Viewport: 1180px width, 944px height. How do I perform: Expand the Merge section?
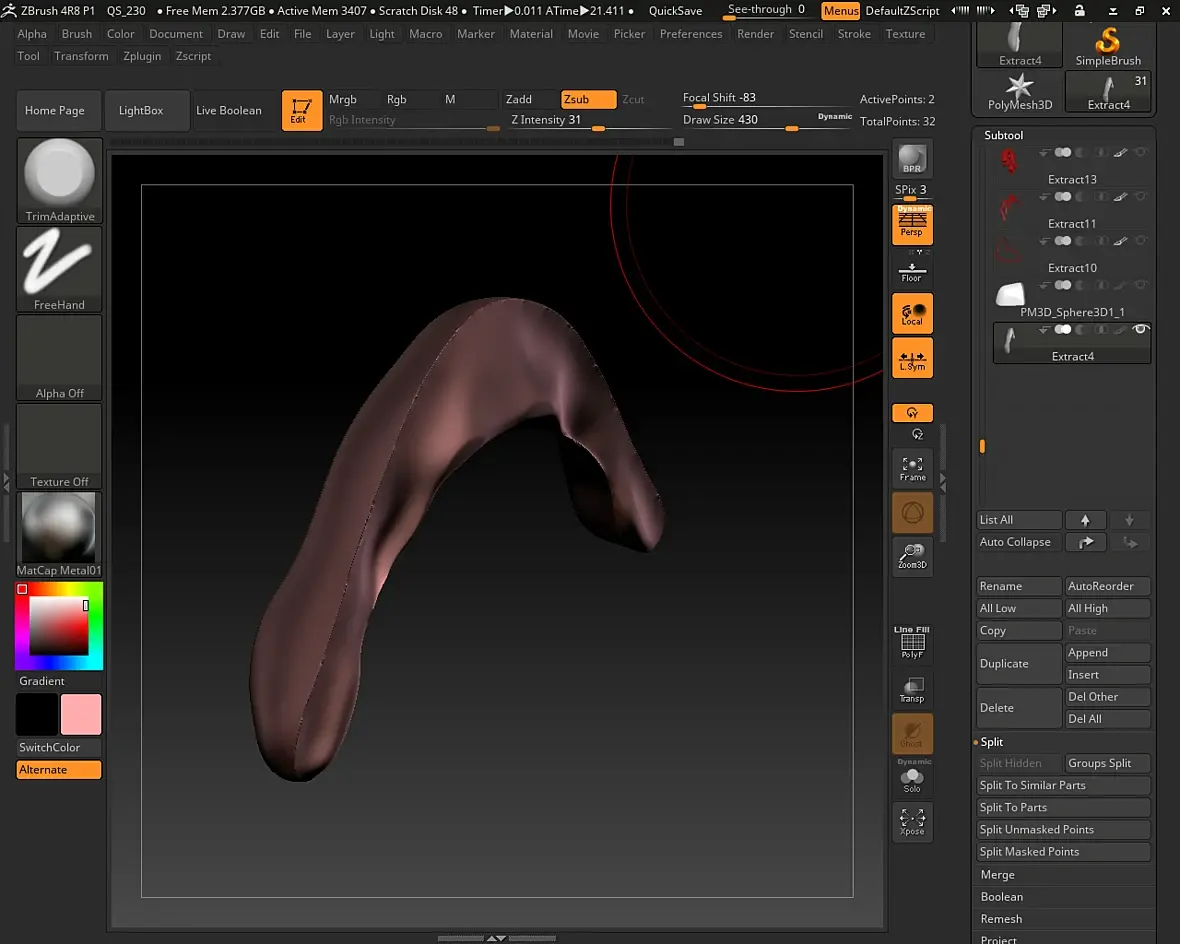tap(997, 875)
